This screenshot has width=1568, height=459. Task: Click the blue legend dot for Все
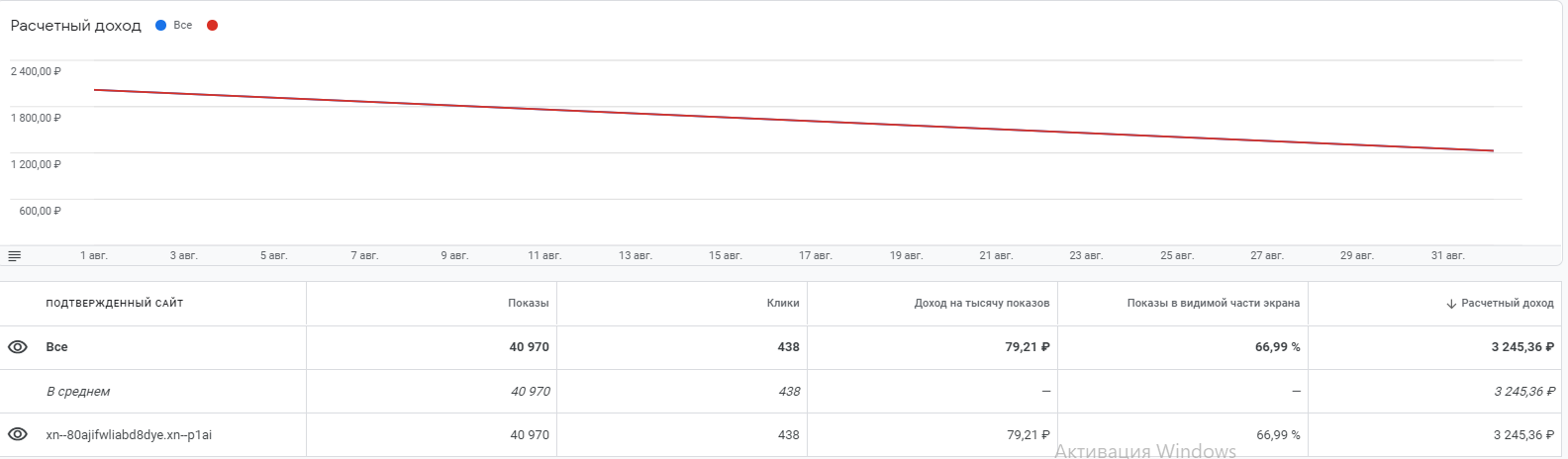[x=161, y=26]
